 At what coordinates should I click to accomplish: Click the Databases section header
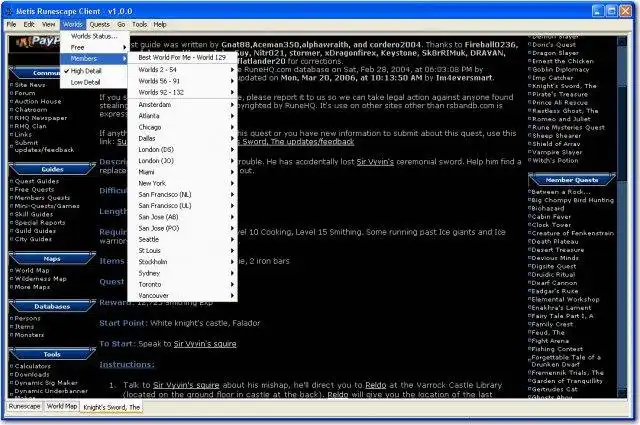(52, 307)
